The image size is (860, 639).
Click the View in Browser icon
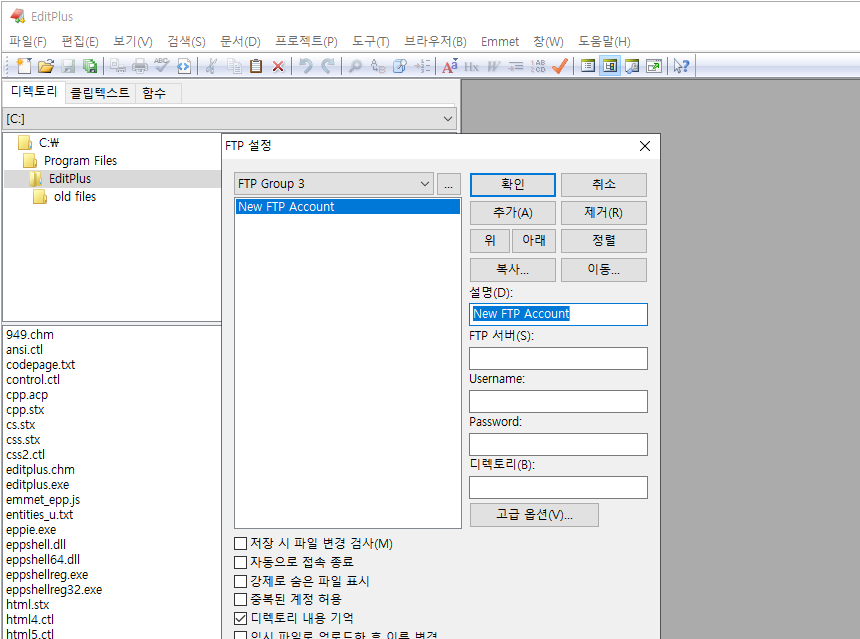(184, 66)
